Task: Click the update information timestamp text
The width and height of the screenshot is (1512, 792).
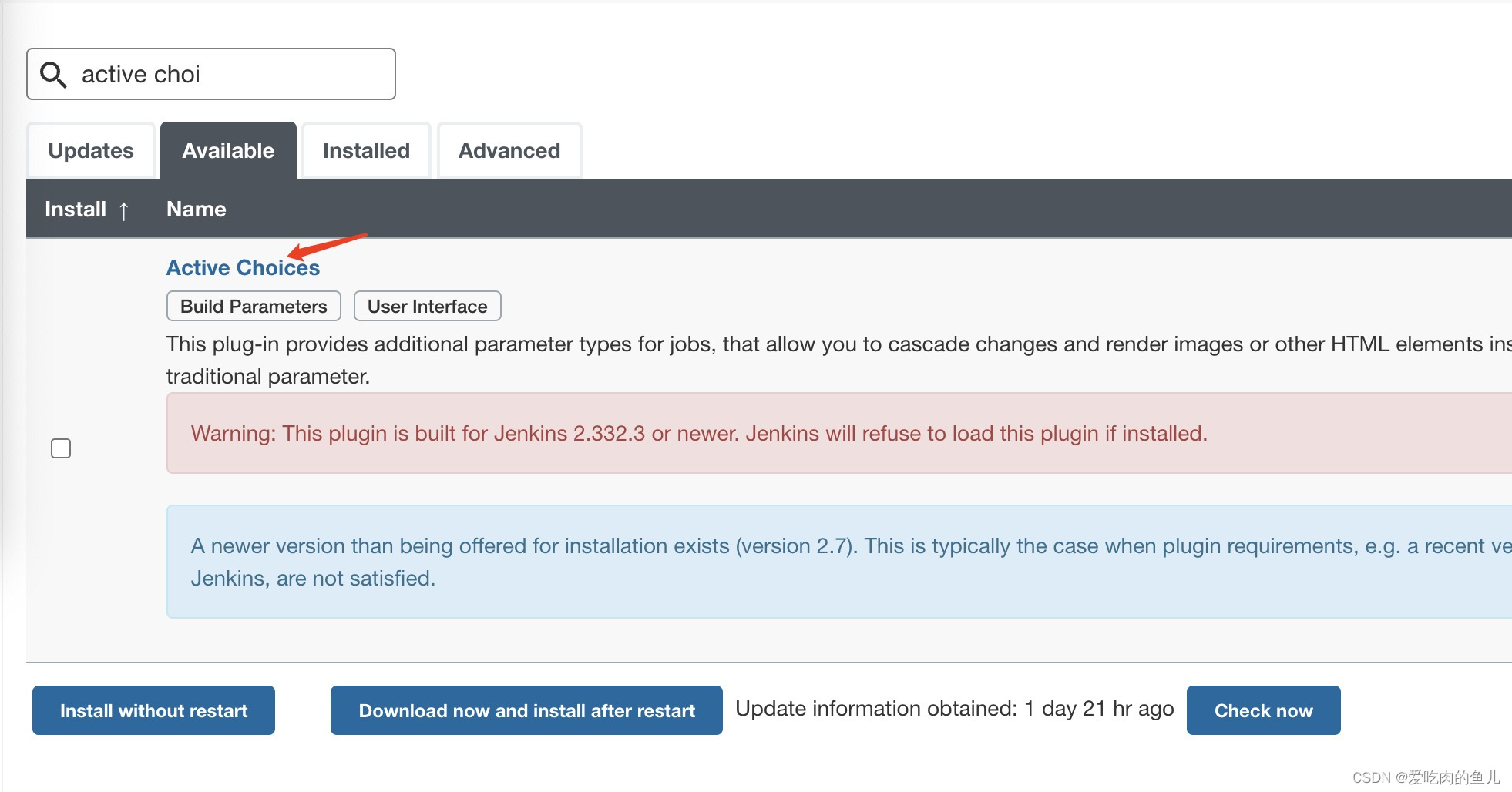Action: pyautogui.click(x=956, y=708)
